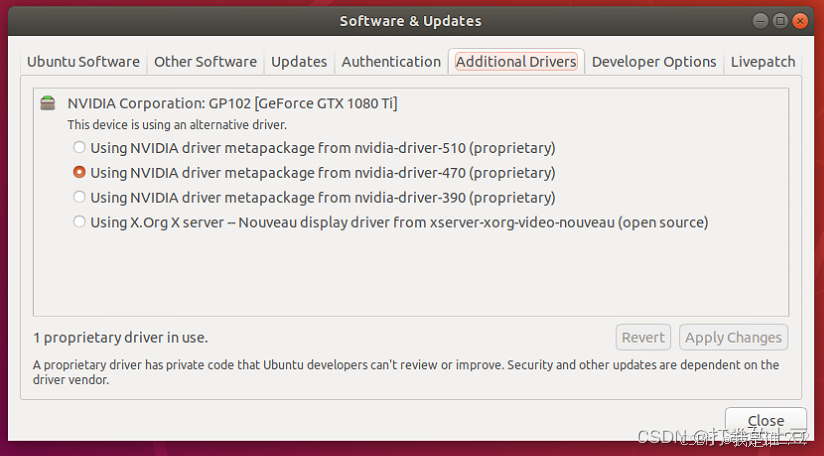Viewport: 824px width, 456px height.
Task: Click the Software & Updates title bar text
Action: coord(410,21)
